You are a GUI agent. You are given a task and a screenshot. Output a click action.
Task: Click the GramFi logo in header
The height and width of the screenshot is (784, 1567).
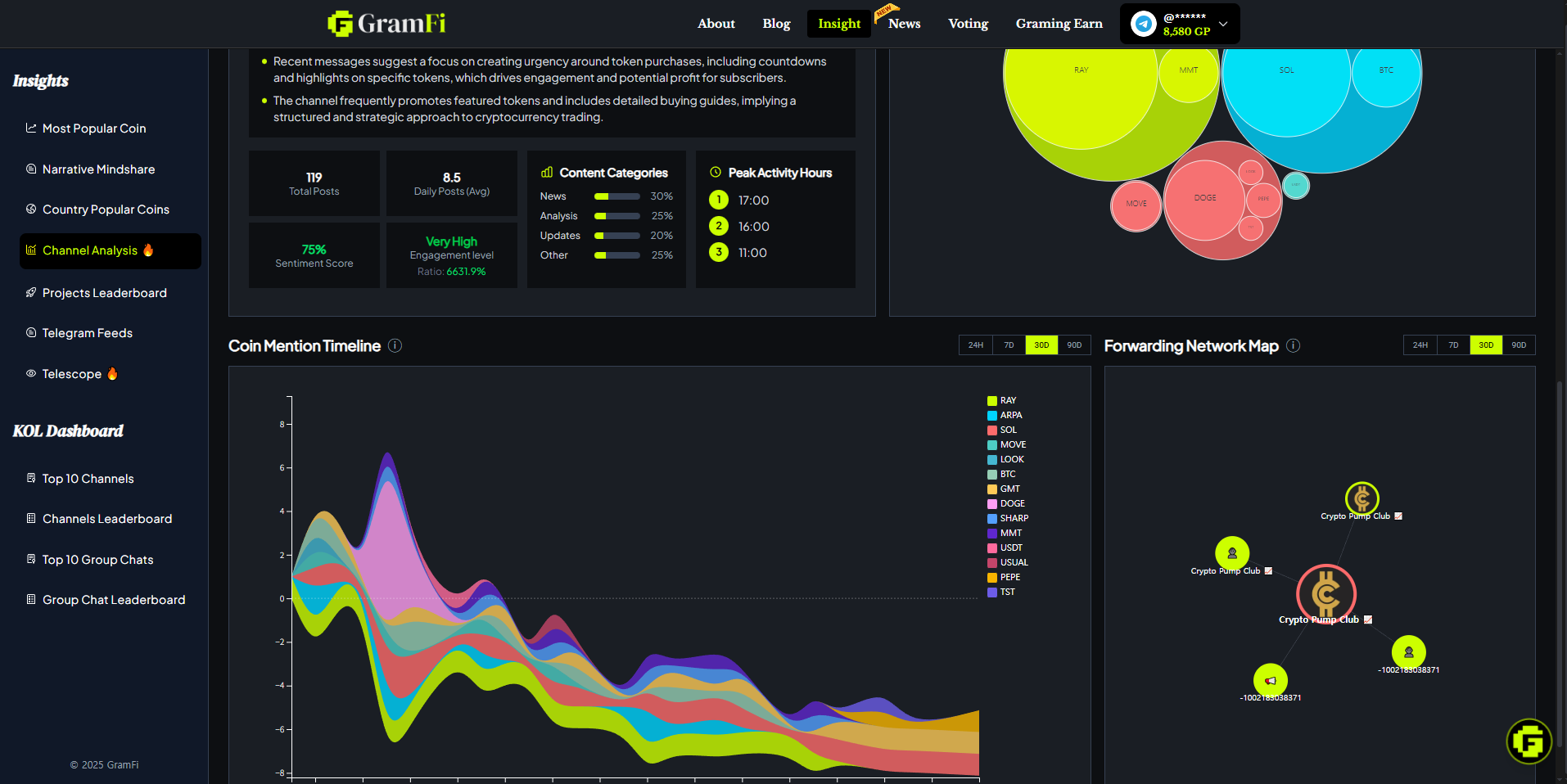[386, 24]
